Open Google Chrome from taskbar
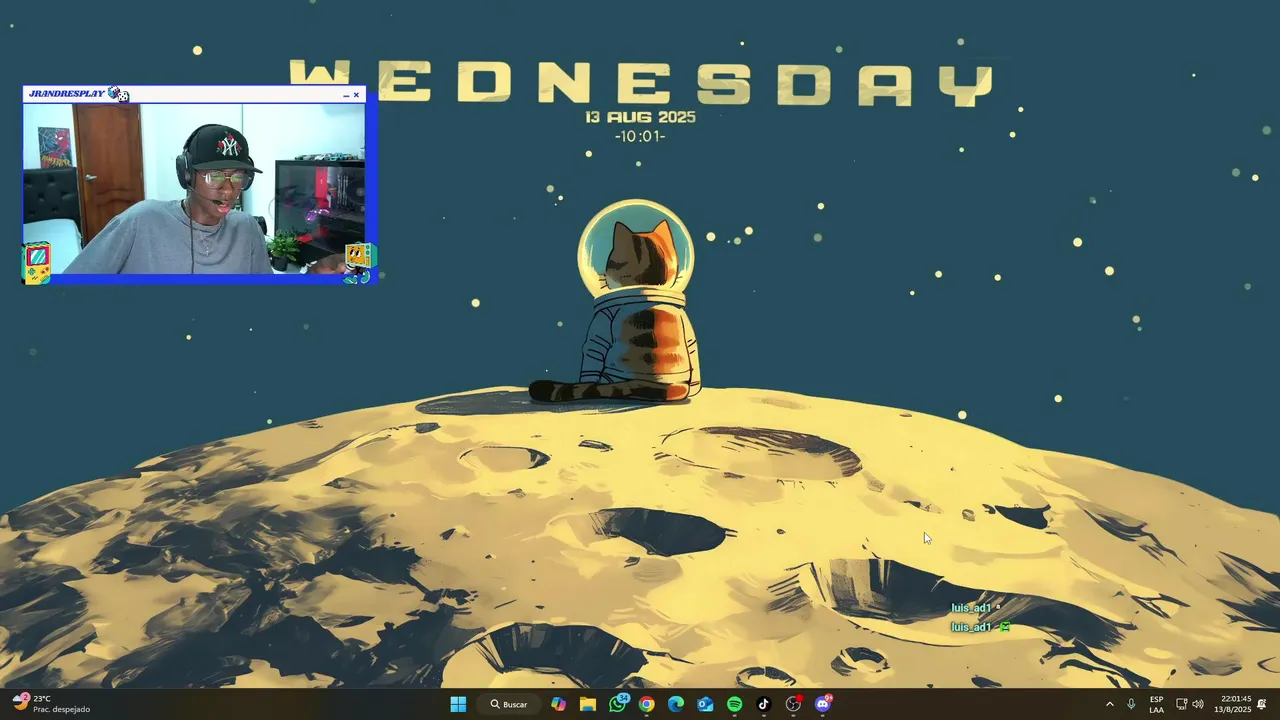 point(647,704)
